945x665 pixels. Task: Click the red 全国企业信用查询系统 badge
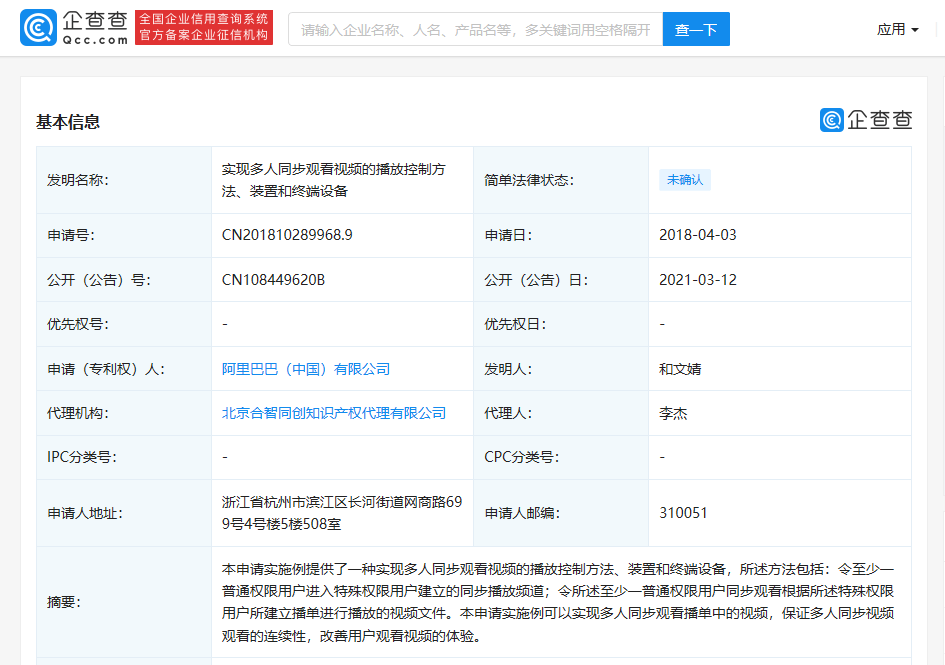(x=204, y=28)
